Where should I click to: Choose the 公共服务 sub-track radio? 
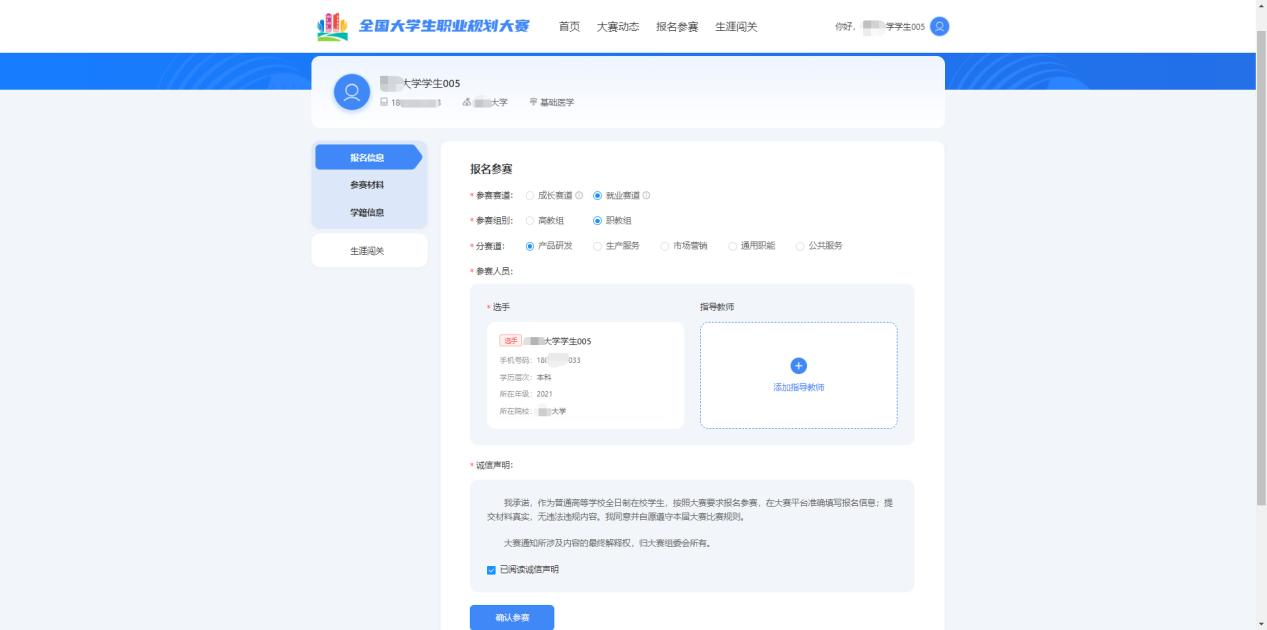[800, 245]
